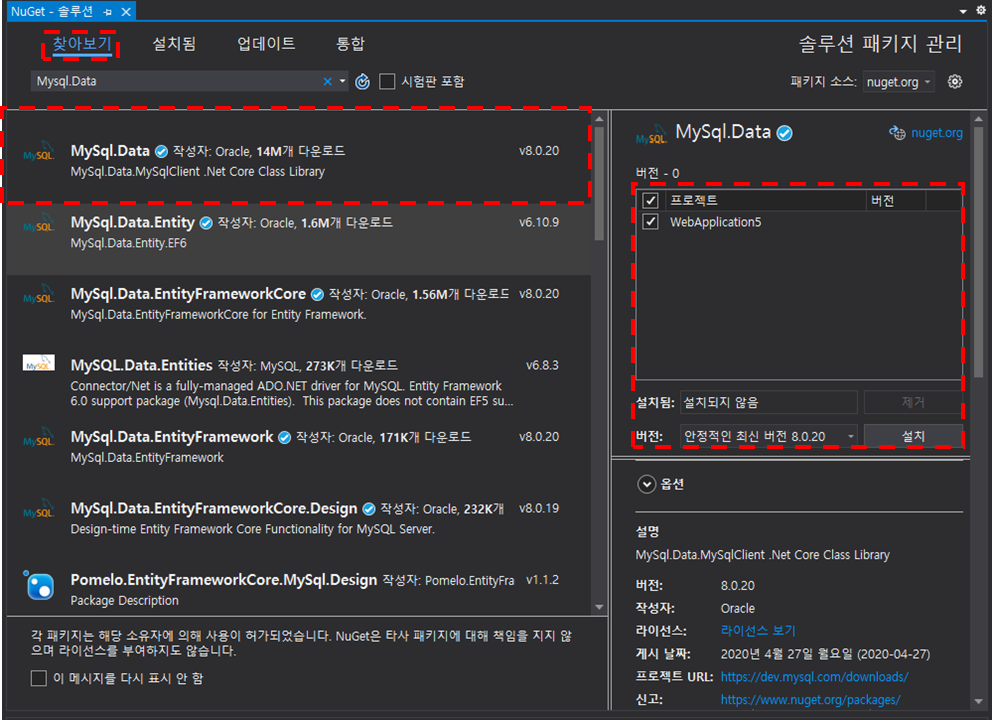Expand the 옵션 options section
This screenshot has width=992, height=720.
click(646, 484)
